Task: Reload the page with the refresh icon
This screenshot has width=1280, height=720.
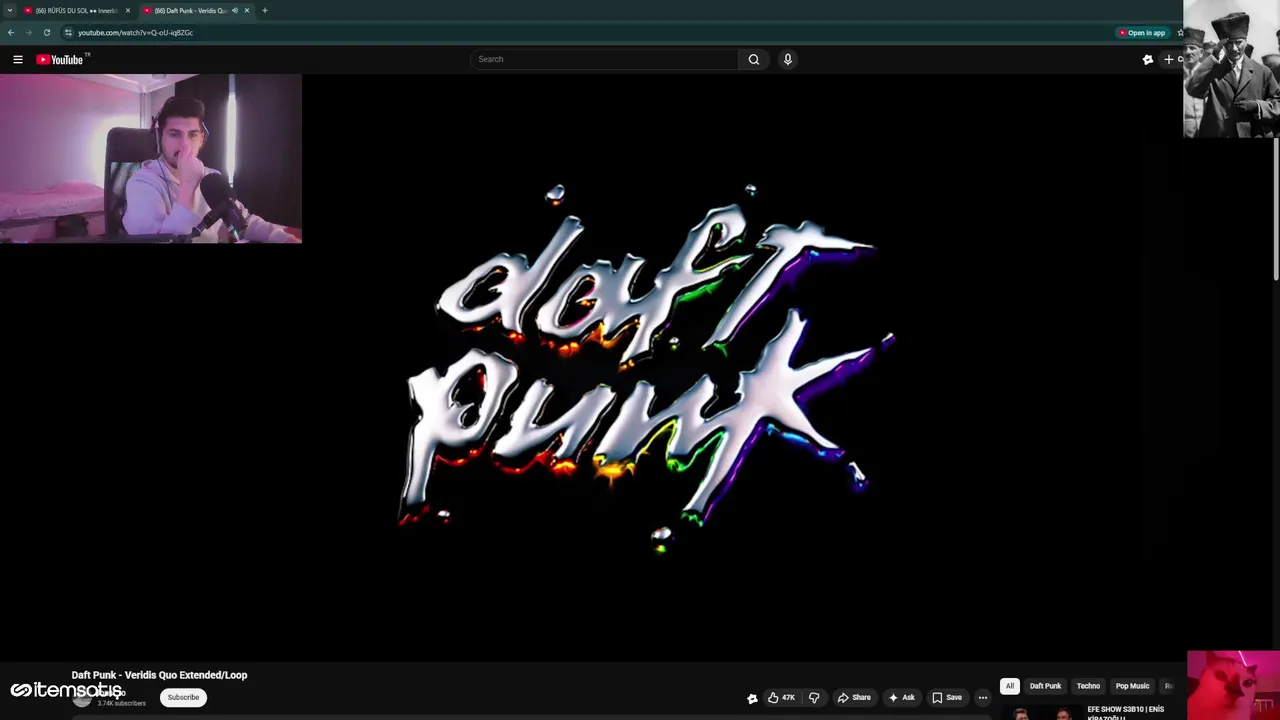Action: [47, 32]
